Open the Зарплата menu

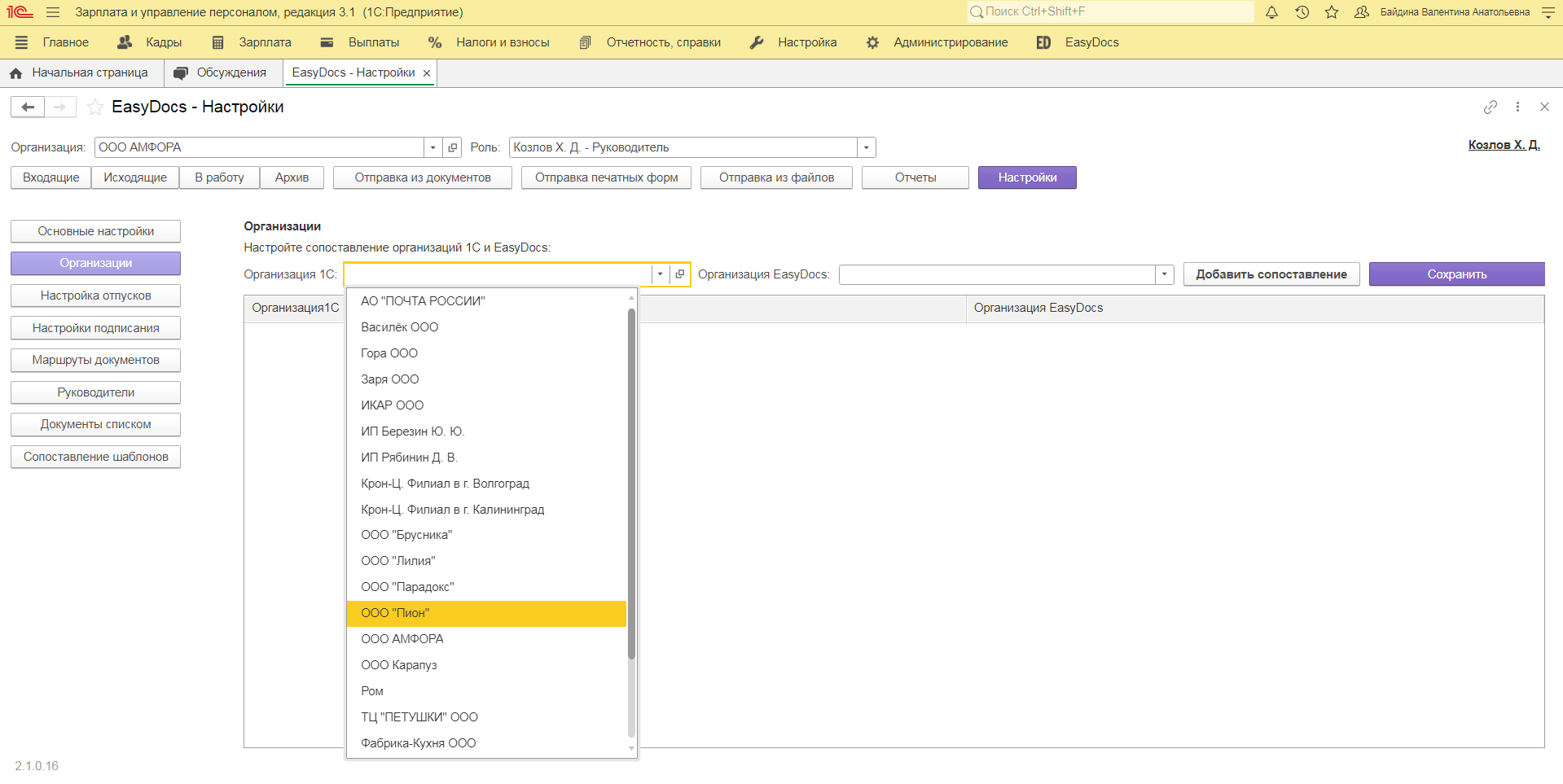click(251, 42)
